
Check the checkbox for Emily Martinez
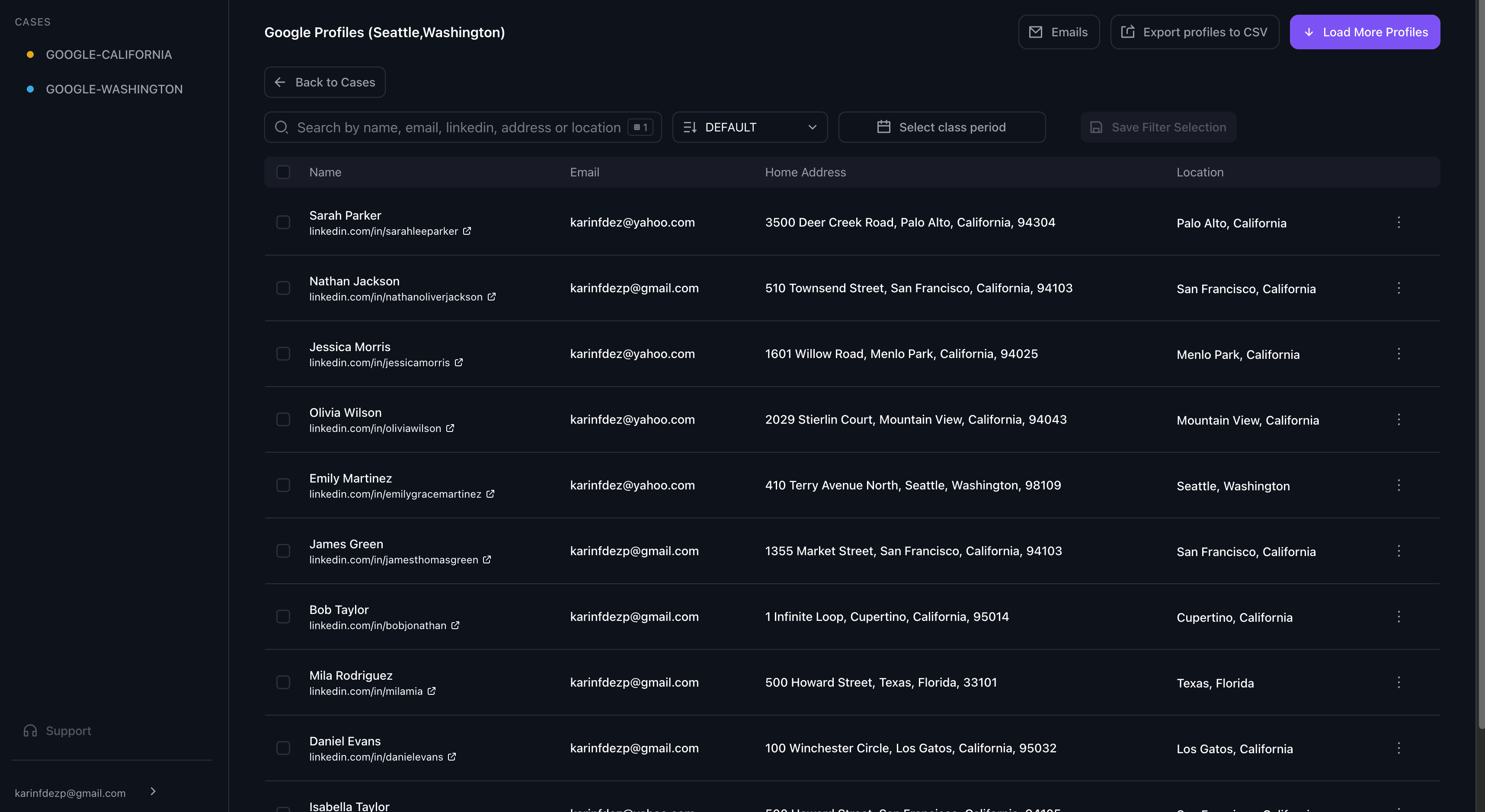coord(283,485)
